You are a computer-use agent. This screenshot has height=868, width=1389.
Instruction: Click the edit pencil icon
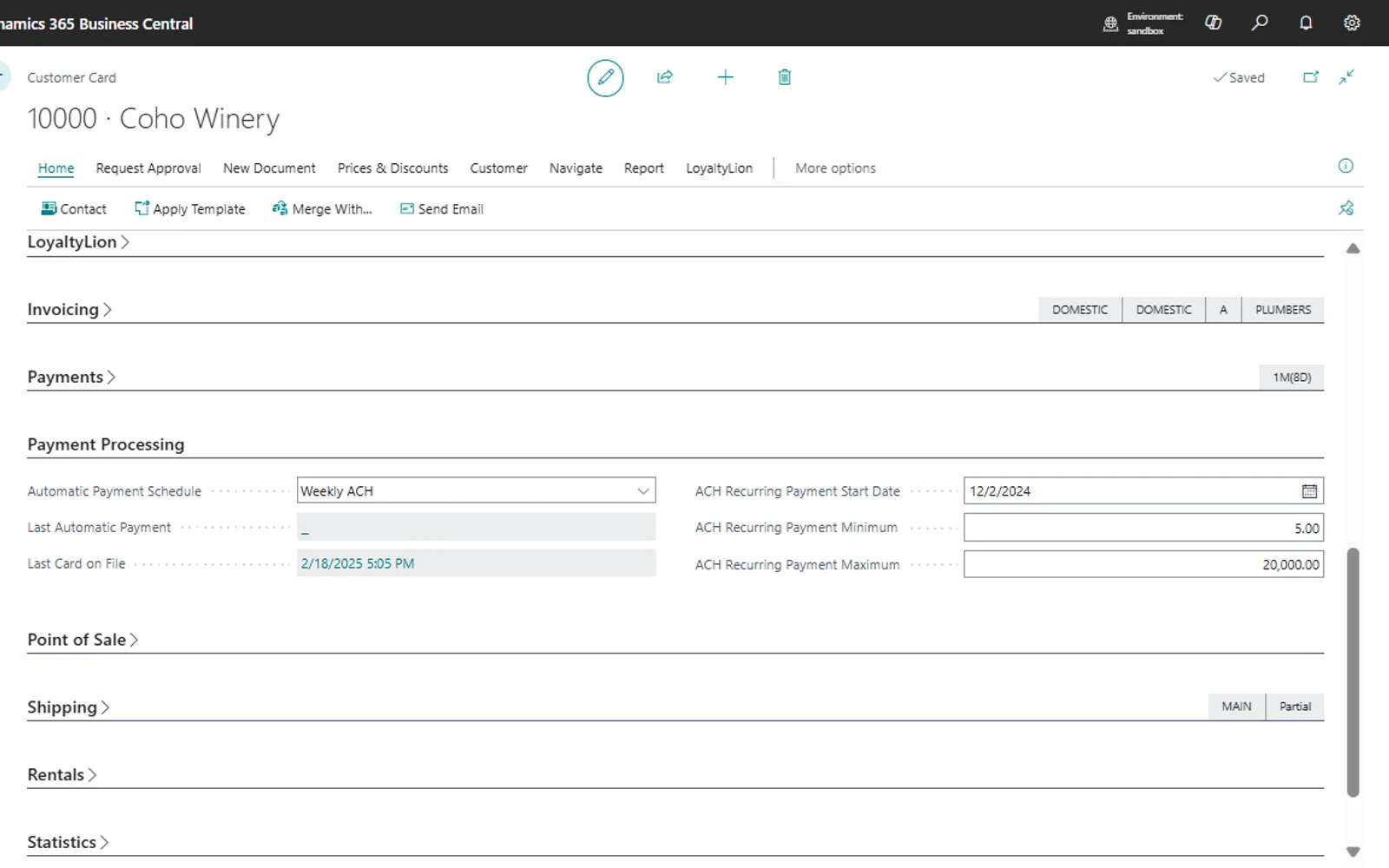point(605,78)
